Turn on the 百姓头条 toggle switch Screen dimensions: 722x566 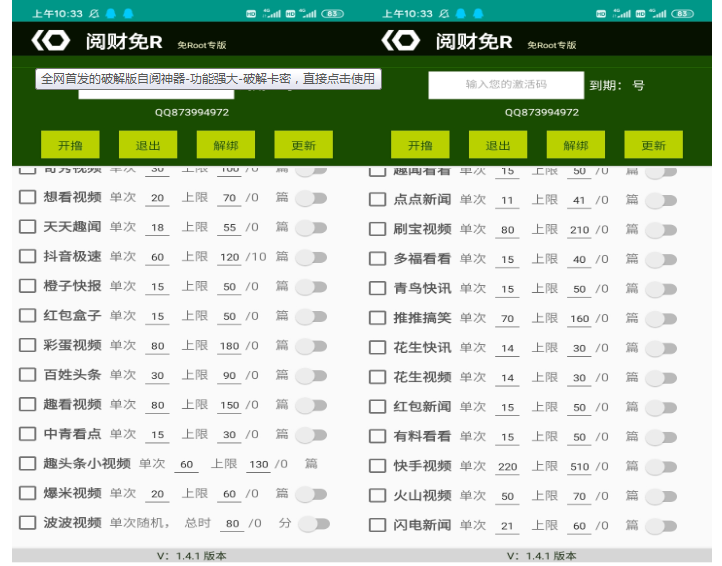point(311,376)
